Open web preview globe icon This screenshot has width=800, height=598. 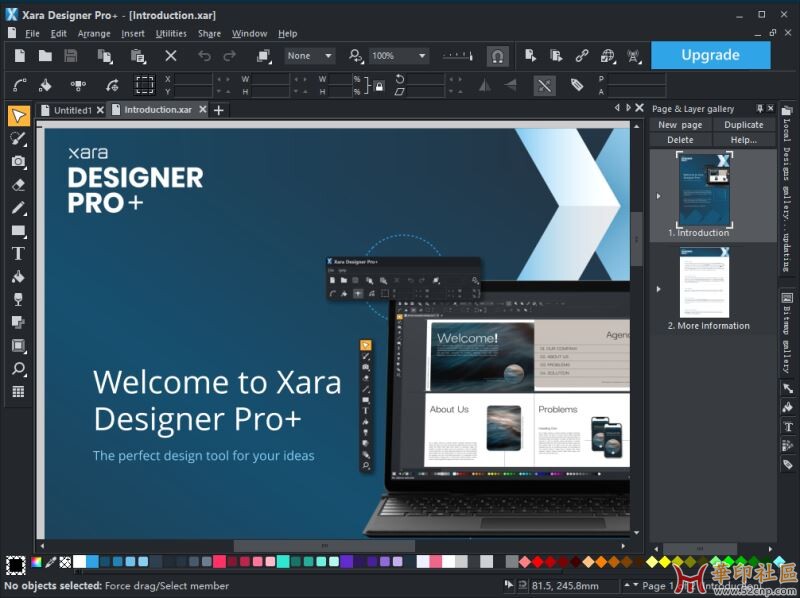[607, 56]
